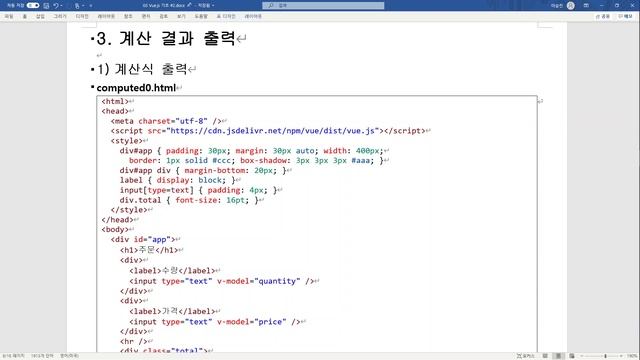Click the Save icon in quick access toolbar
The width and height of the screenshot is (640, 360).
point(46,6)
